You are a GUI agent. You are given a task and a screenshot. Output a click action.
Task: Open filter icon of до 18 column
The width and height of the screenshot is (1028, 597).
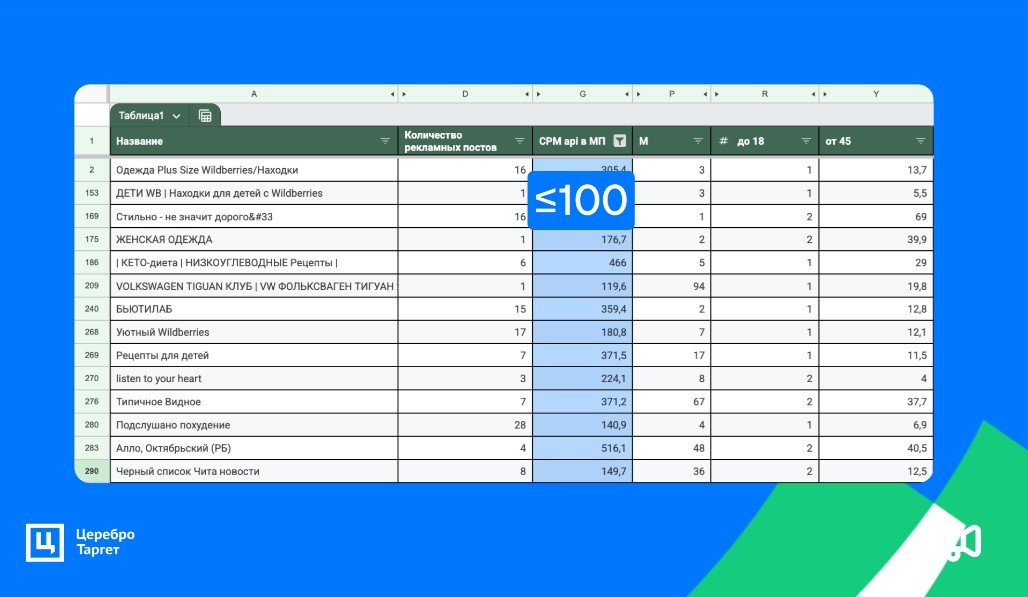click(x=806, y=141)
